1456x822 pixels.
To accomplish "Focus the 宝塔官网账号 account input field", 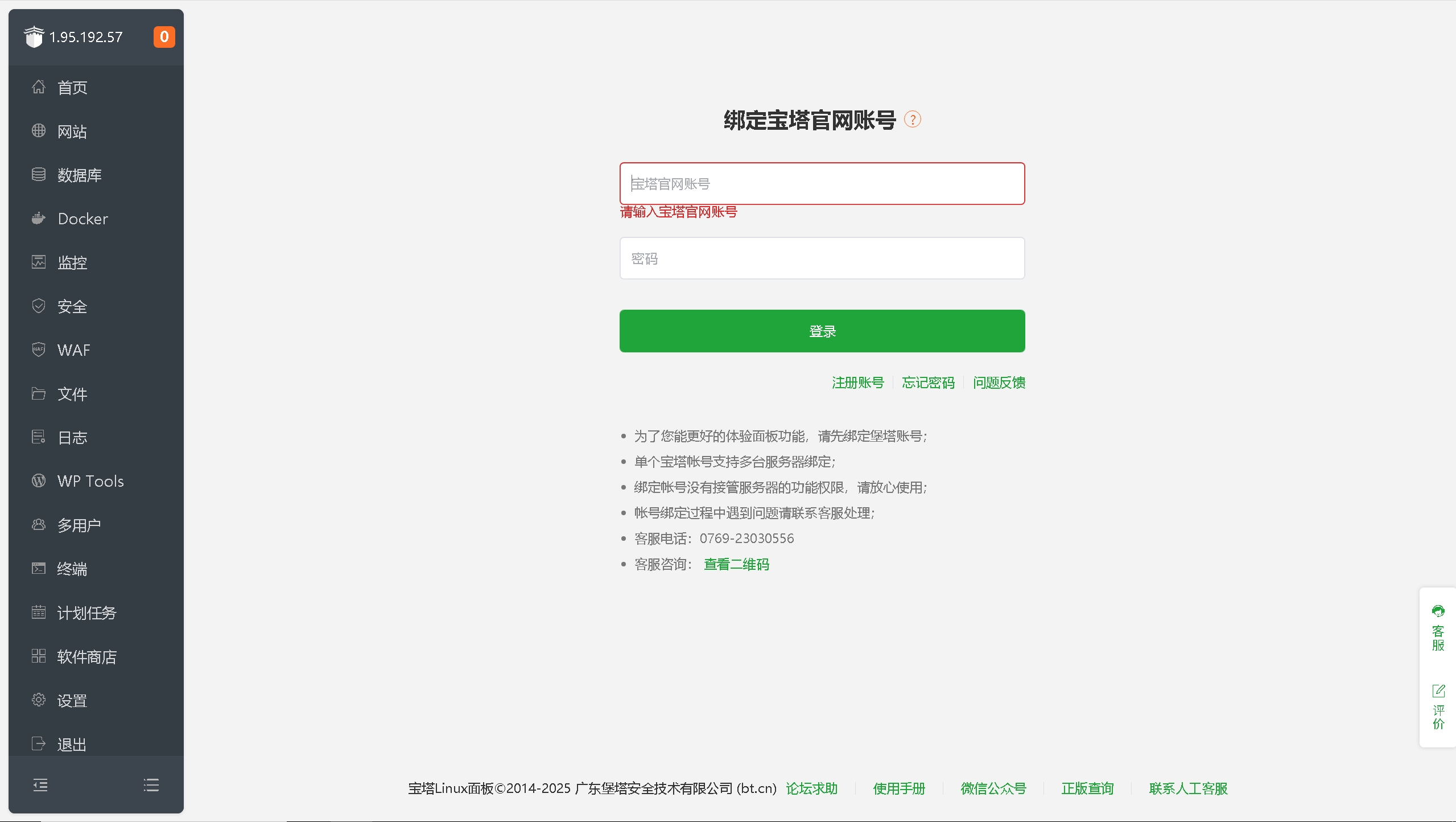I will click(x=822, y=184).
